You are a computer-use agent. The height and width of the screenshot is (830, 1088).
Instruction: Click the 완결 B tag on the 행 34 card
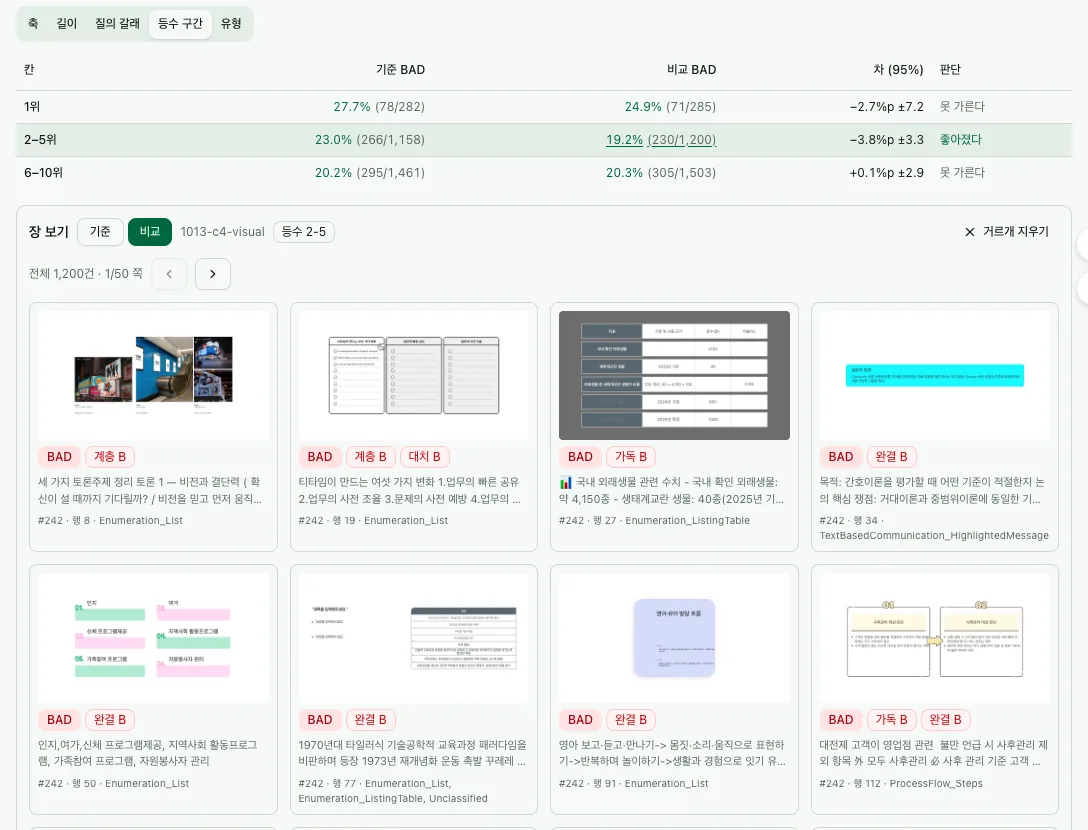pyautogui.click(x=892, y=457)
